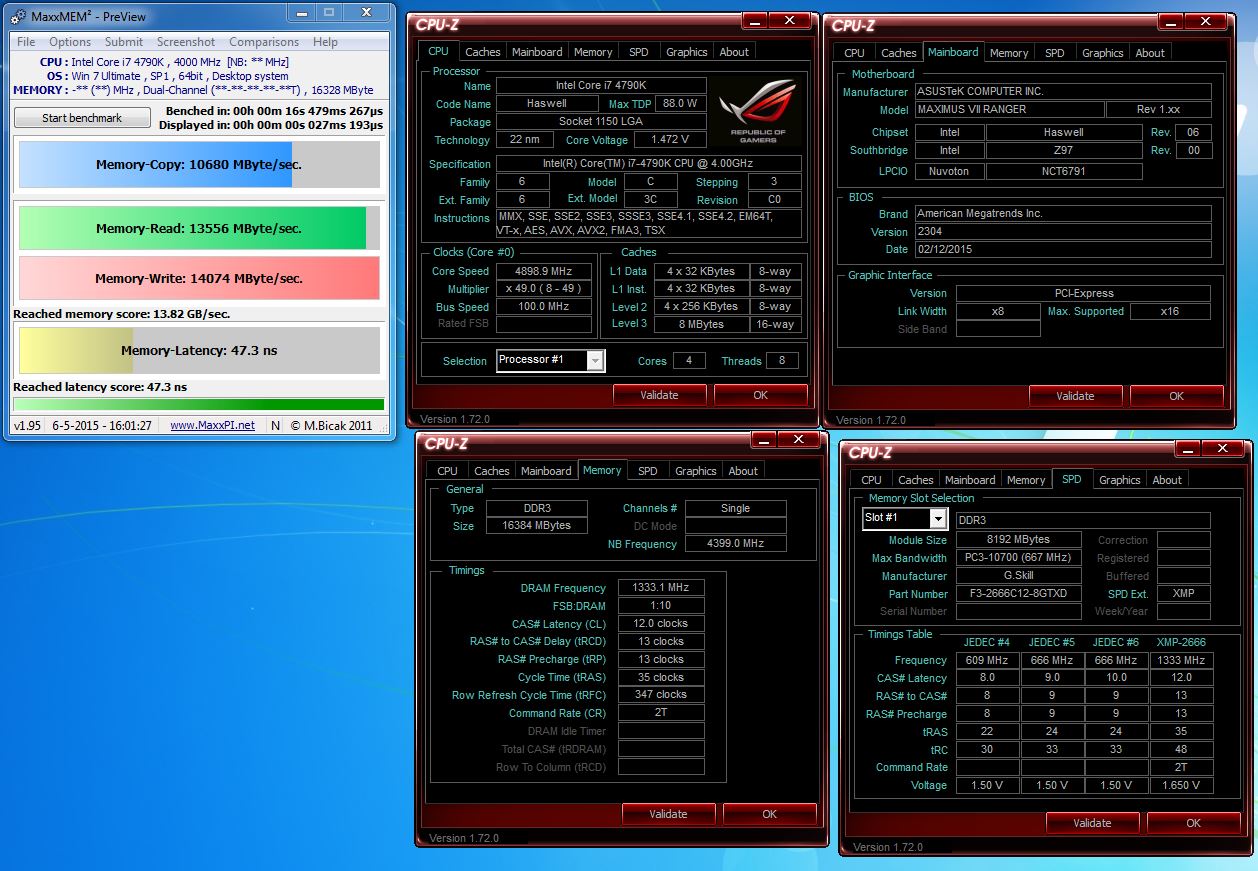Click the MAXIMUS VII RANGER model field
This screenshot has width=1258, height=871.
[x=1008, y=110]
